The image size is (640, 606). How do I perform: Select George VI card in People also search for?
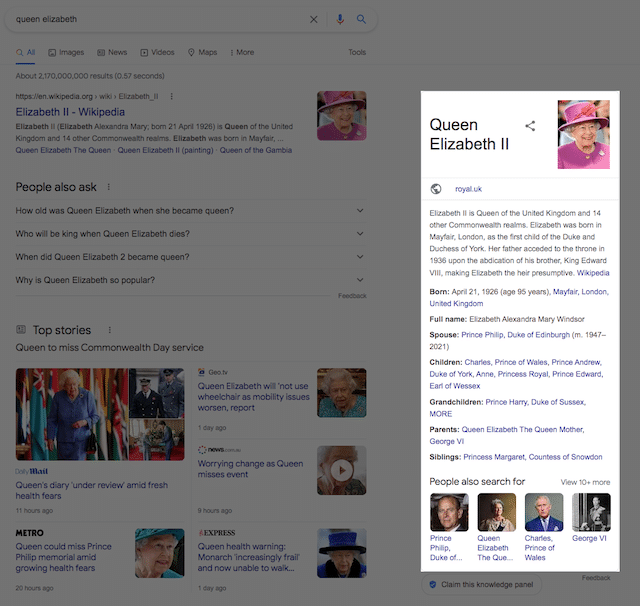591,518
